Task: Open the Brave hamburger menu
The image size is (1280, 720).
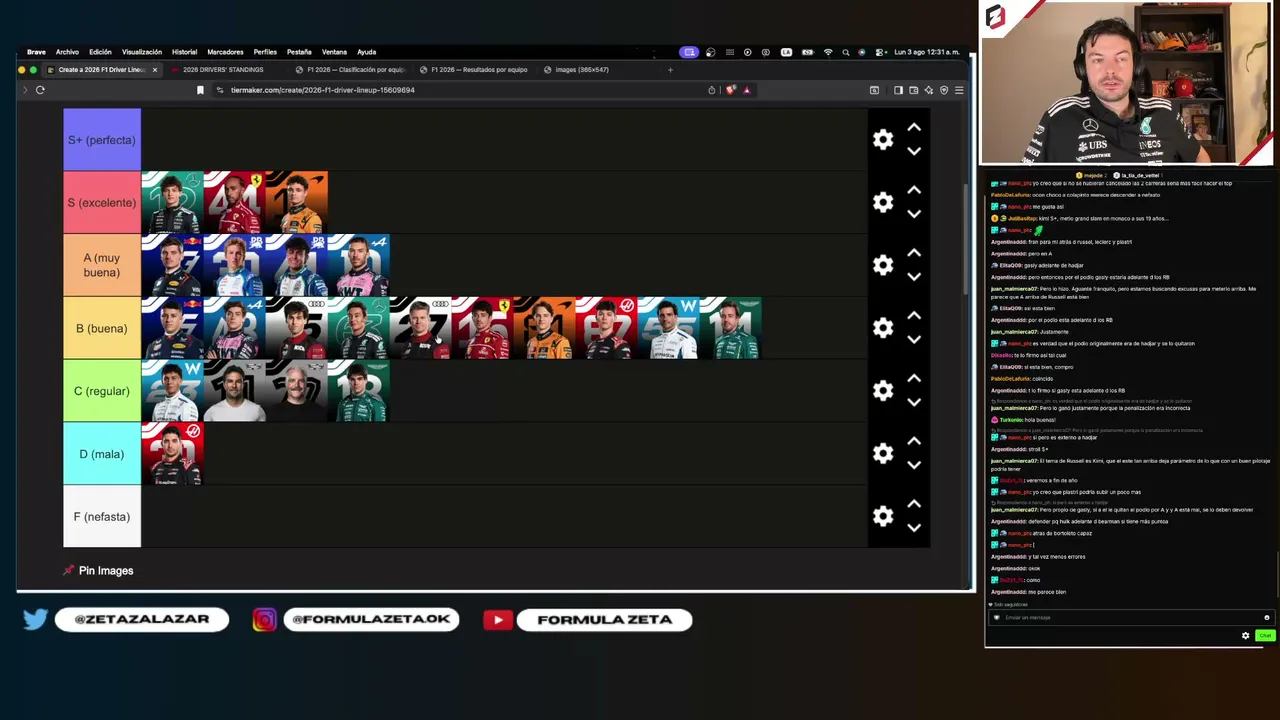Action: (x=959, y=90)
